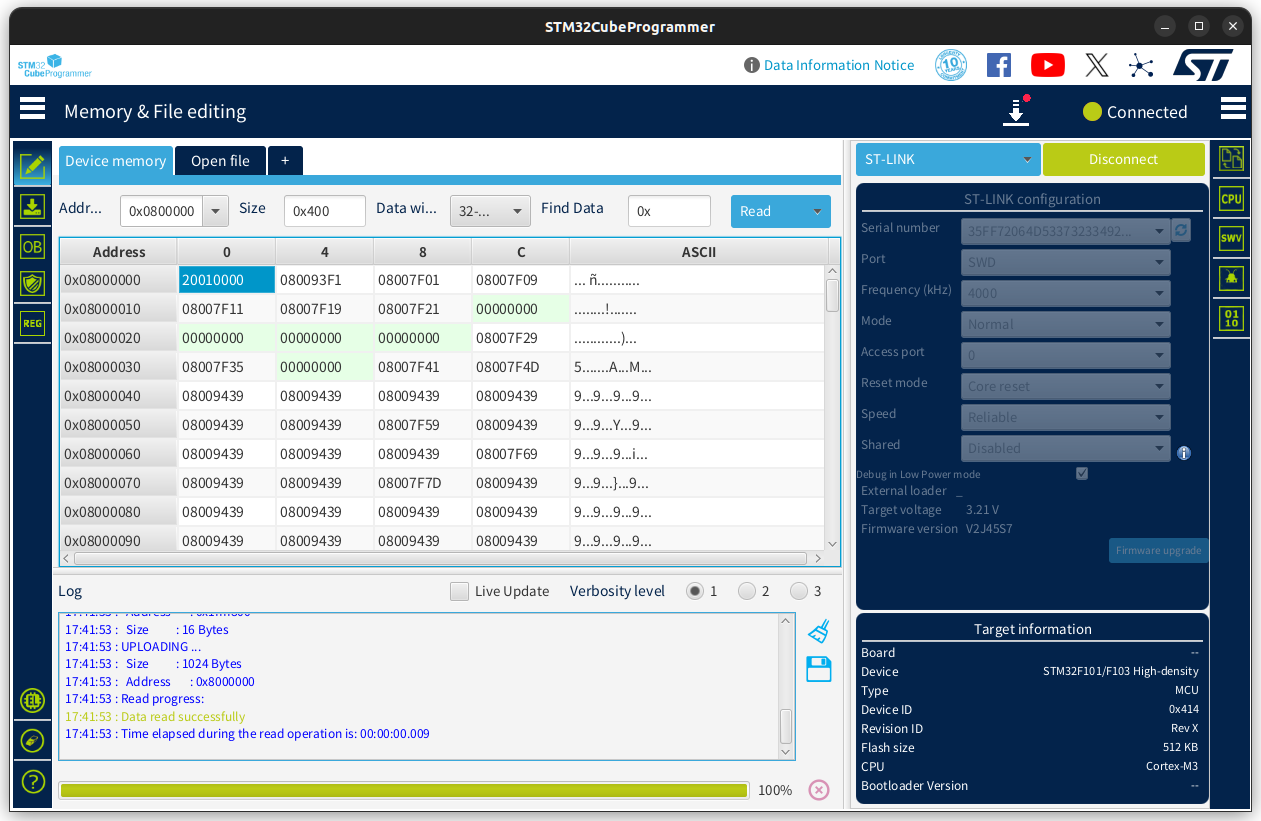Click the operation progress bar
Screen dimensions: 1261x821
[404, 790]
